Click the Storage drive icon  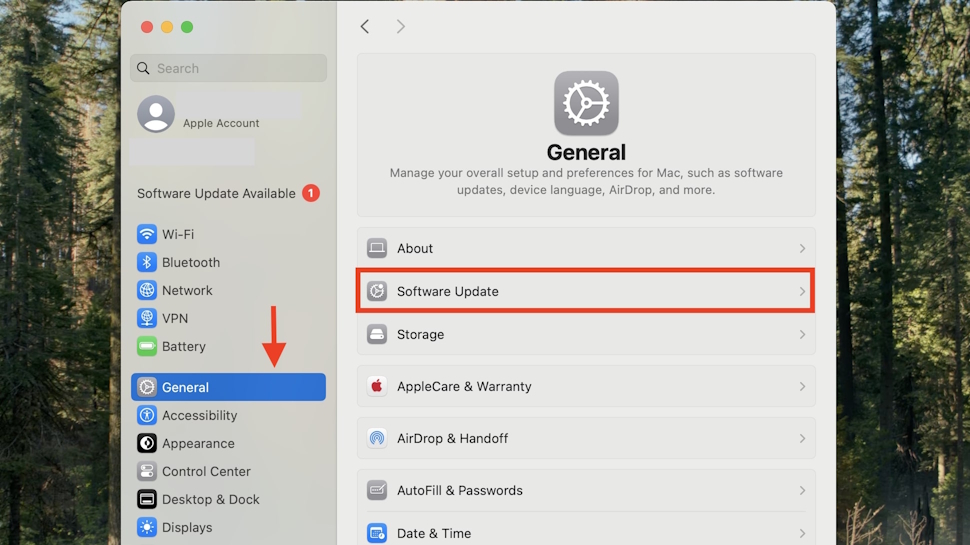(377, 334)
